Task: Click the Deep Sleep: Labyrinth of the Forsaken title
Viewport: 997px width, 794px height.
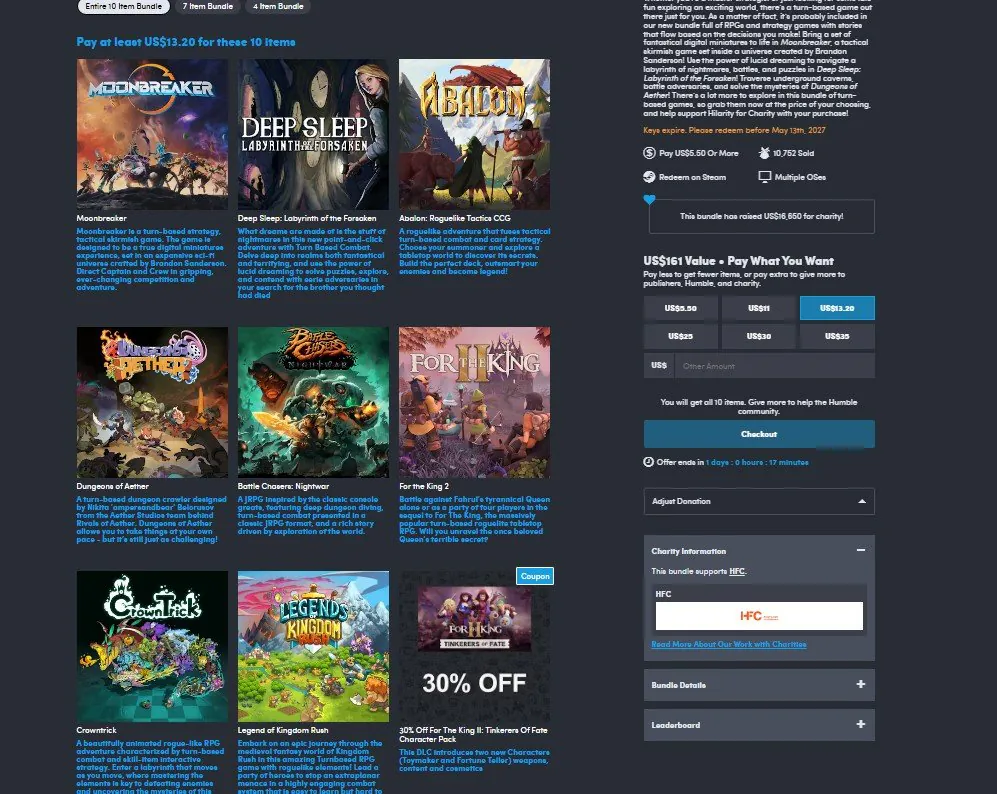Action: [x=307, y=218]
